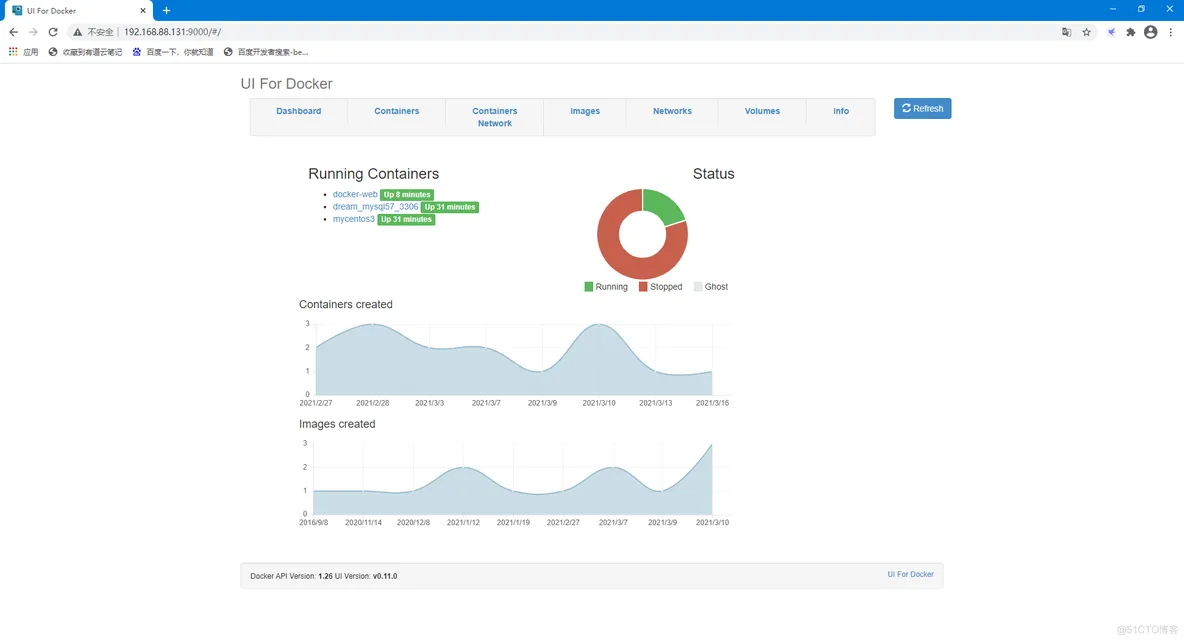The width and height of the screenshot is (1184, 641).
Task: Open the Baidu paw bookmark
Action: (x=173, y=52)
